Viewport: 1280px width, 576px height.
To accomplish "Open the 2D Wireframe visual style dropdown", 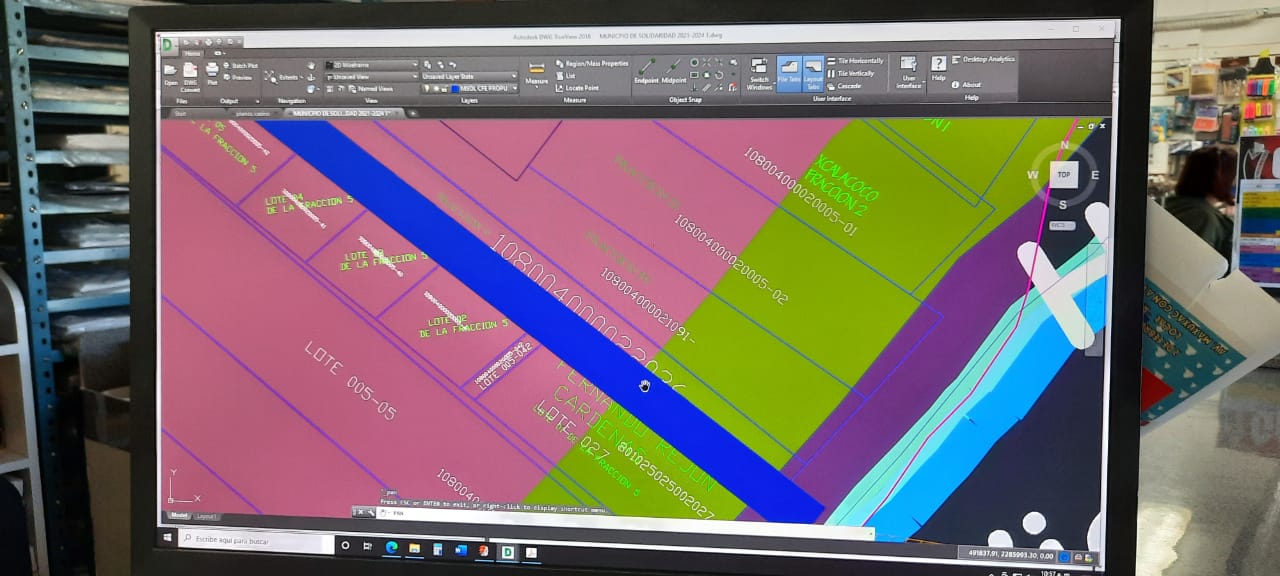I will click(371, 64).
